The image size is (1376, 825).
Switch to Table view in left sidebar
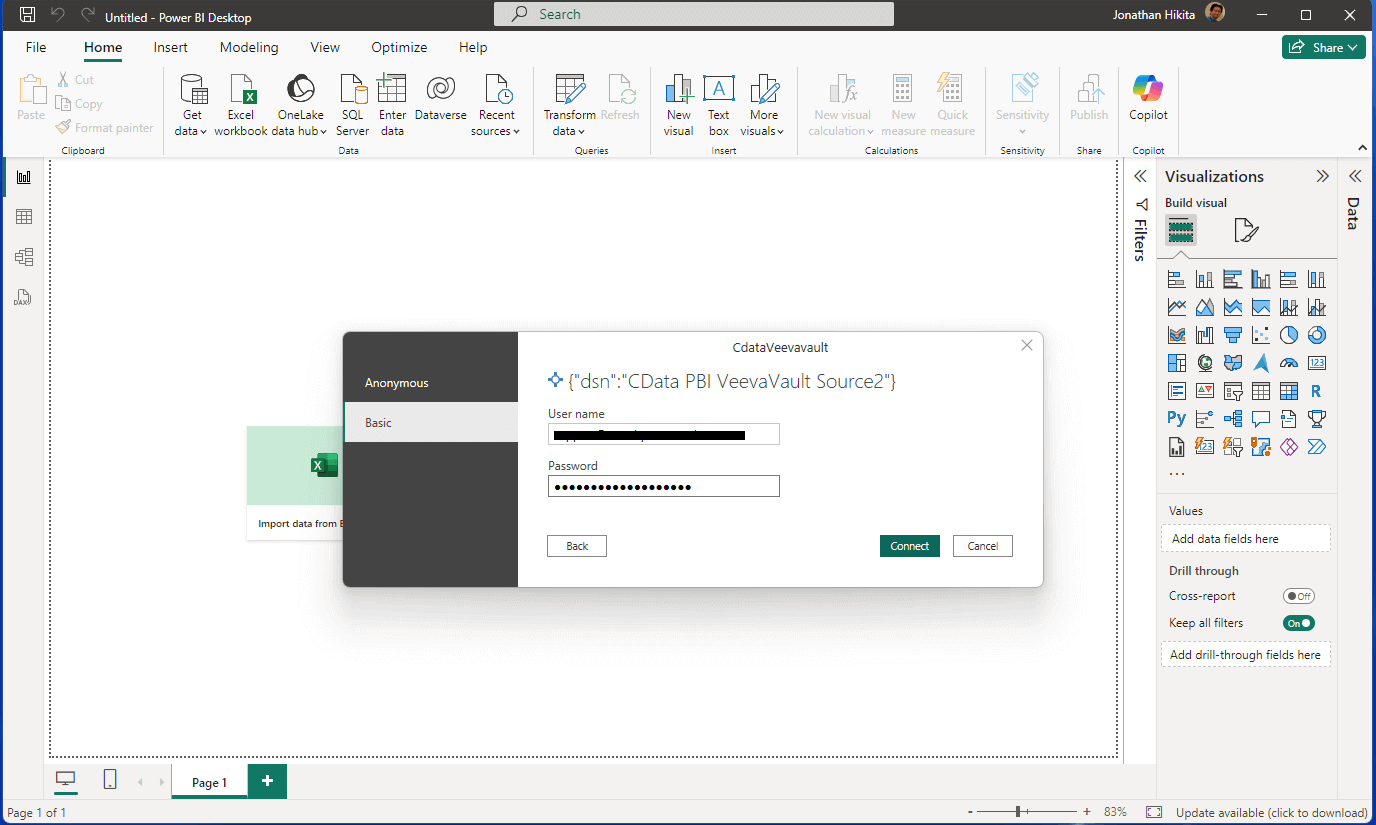point(24,217)
